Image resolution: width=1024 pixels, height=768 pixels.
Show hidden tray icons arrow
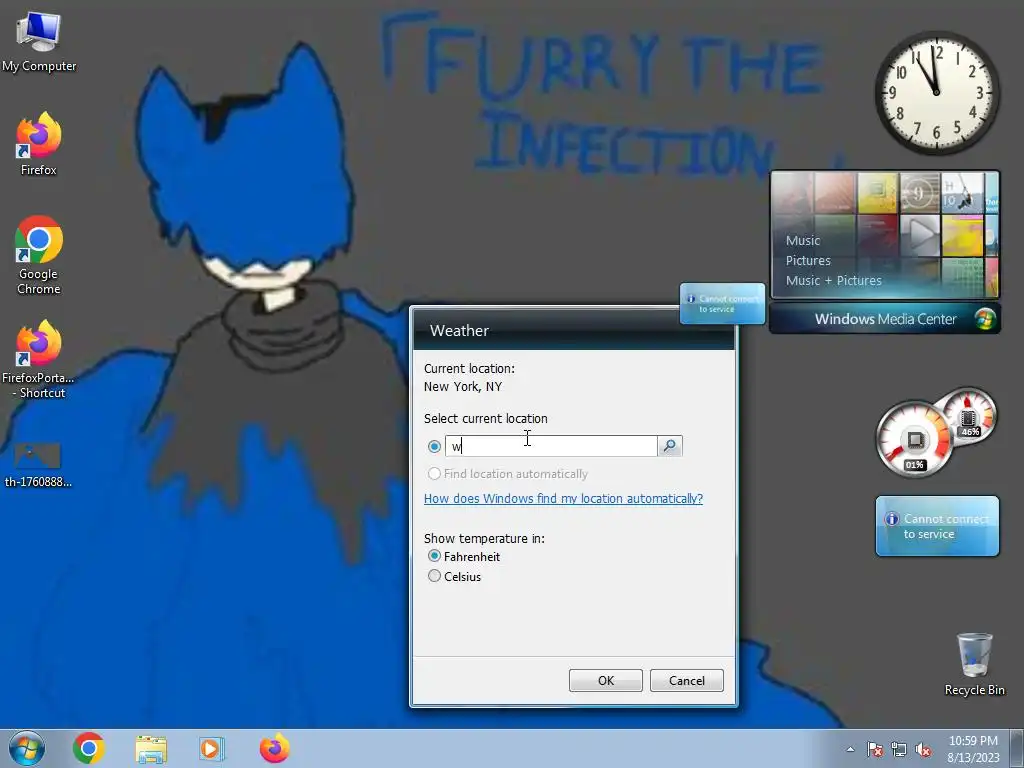(850, 749)
